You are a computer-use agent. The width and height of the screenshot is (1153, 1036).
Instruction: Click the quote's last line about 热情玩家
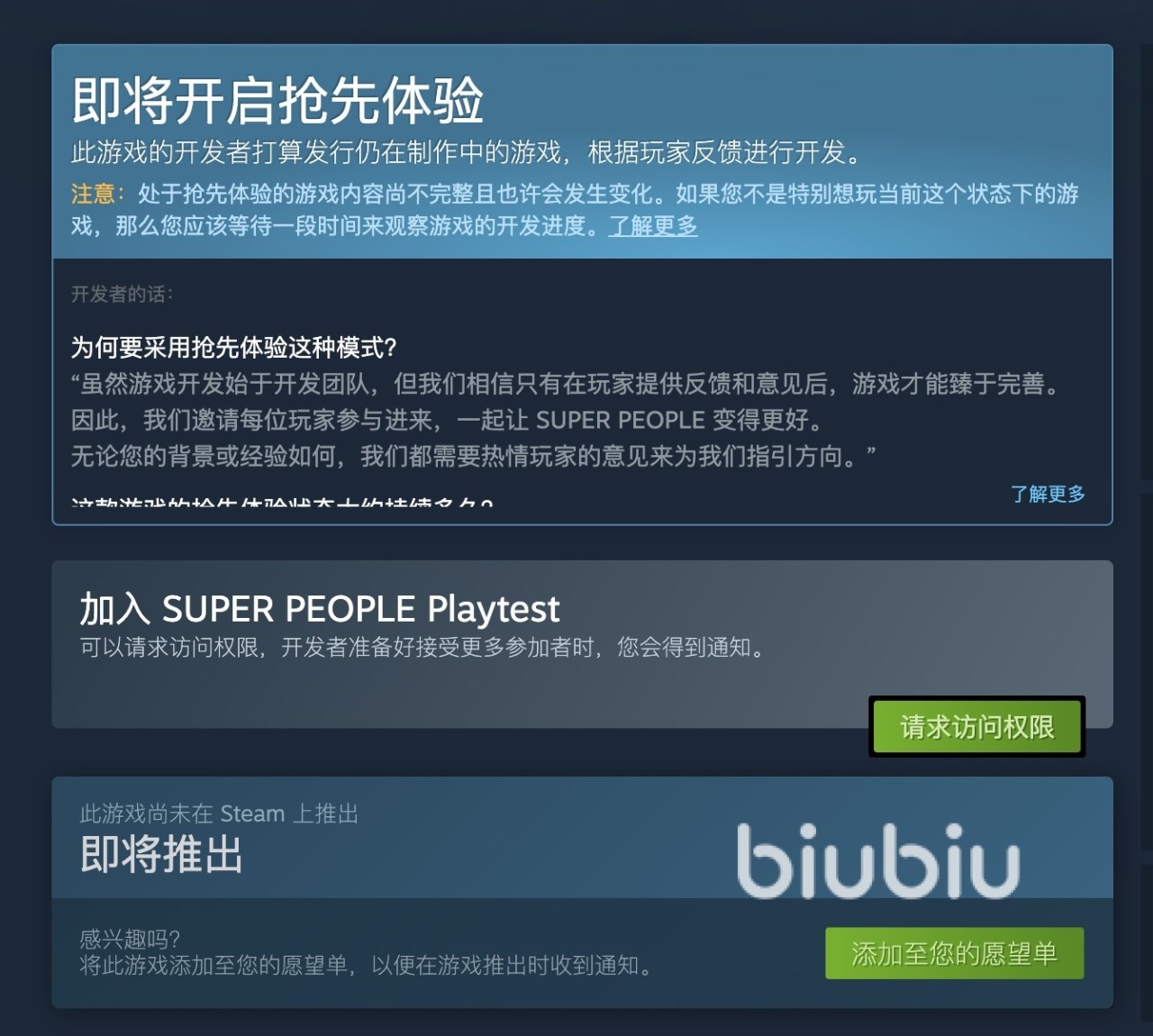coord(474,456)
